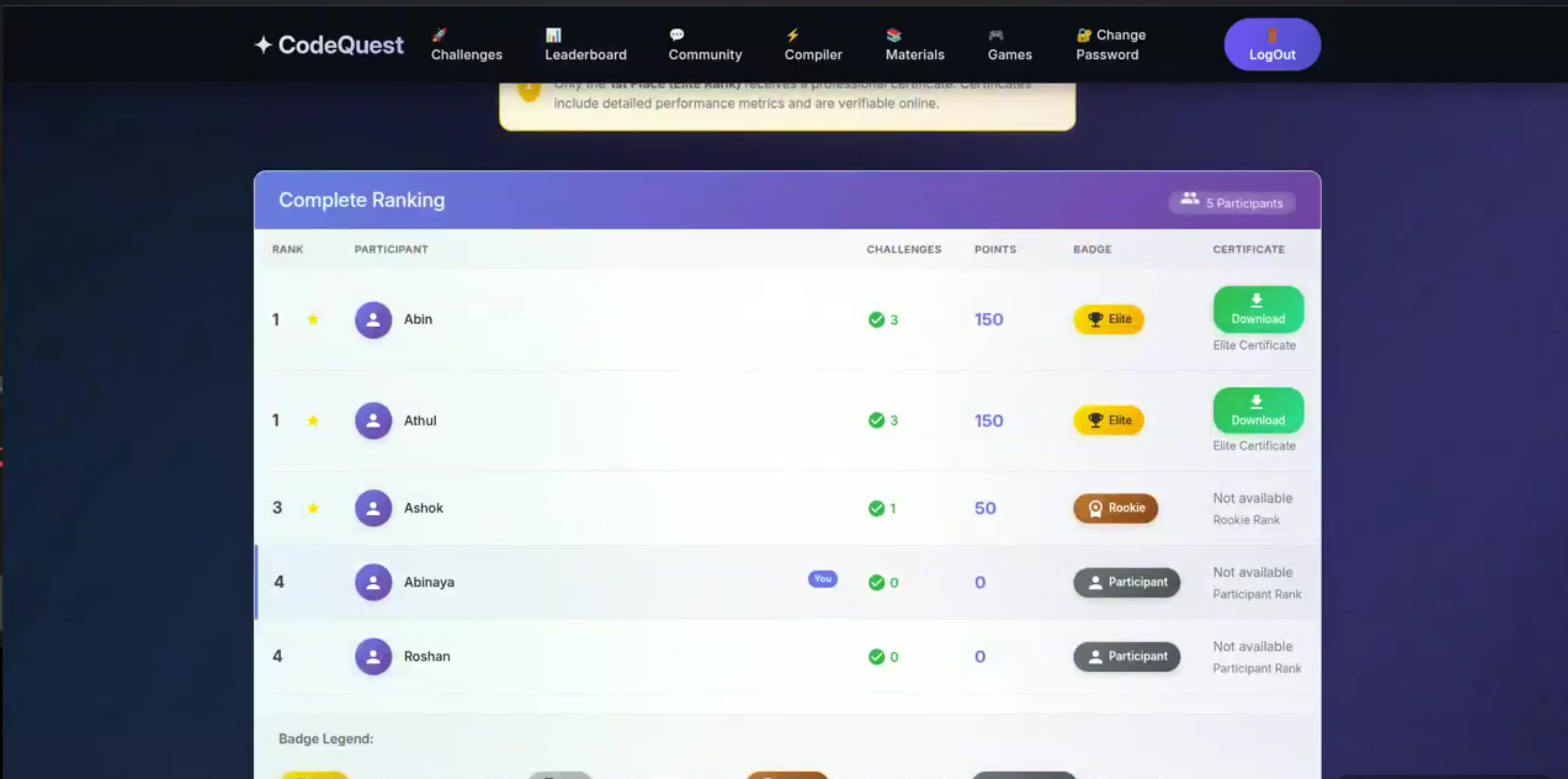Click the star icon beside Athul's rank

click(313, 420)
